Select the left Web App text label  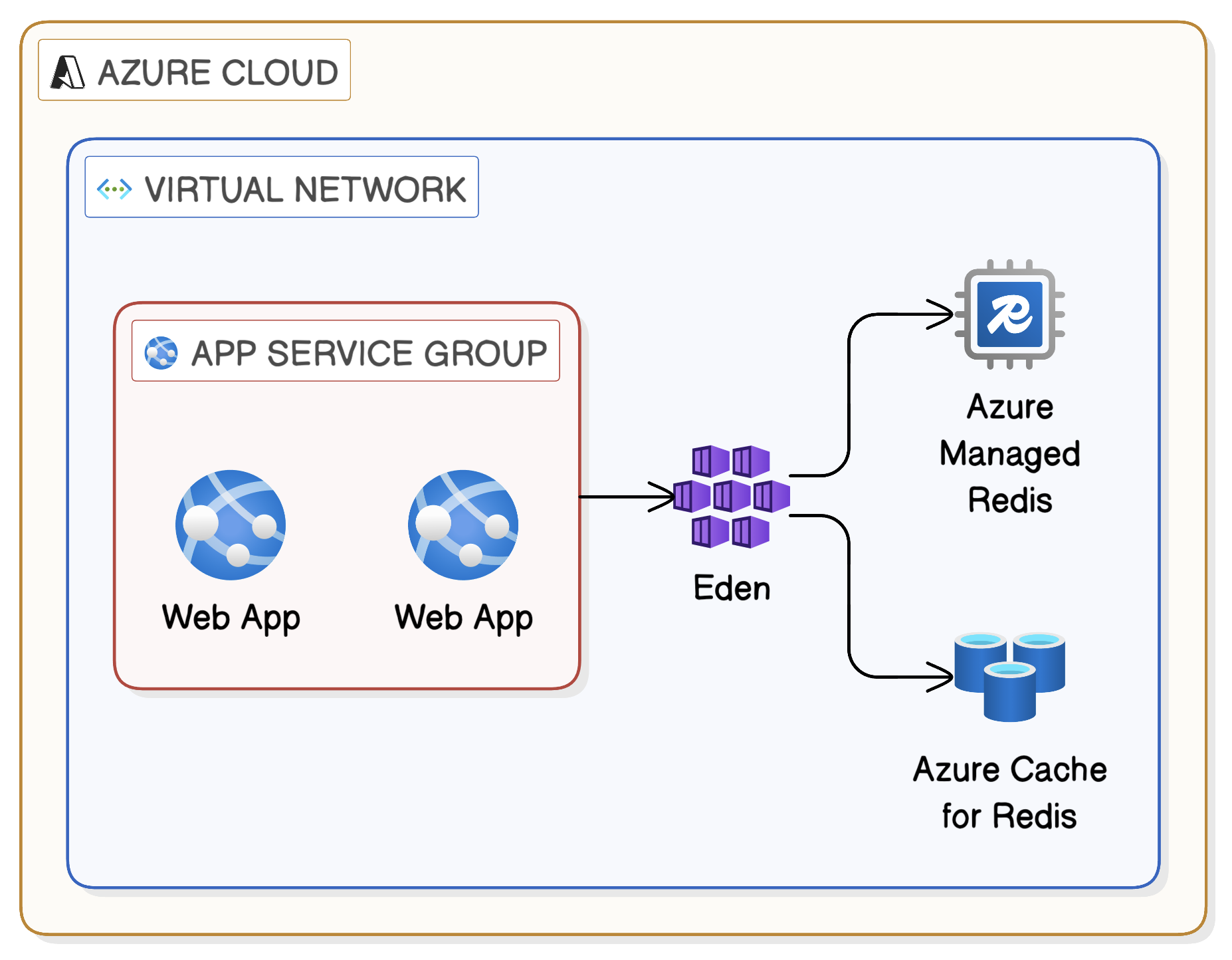[231, 618]
